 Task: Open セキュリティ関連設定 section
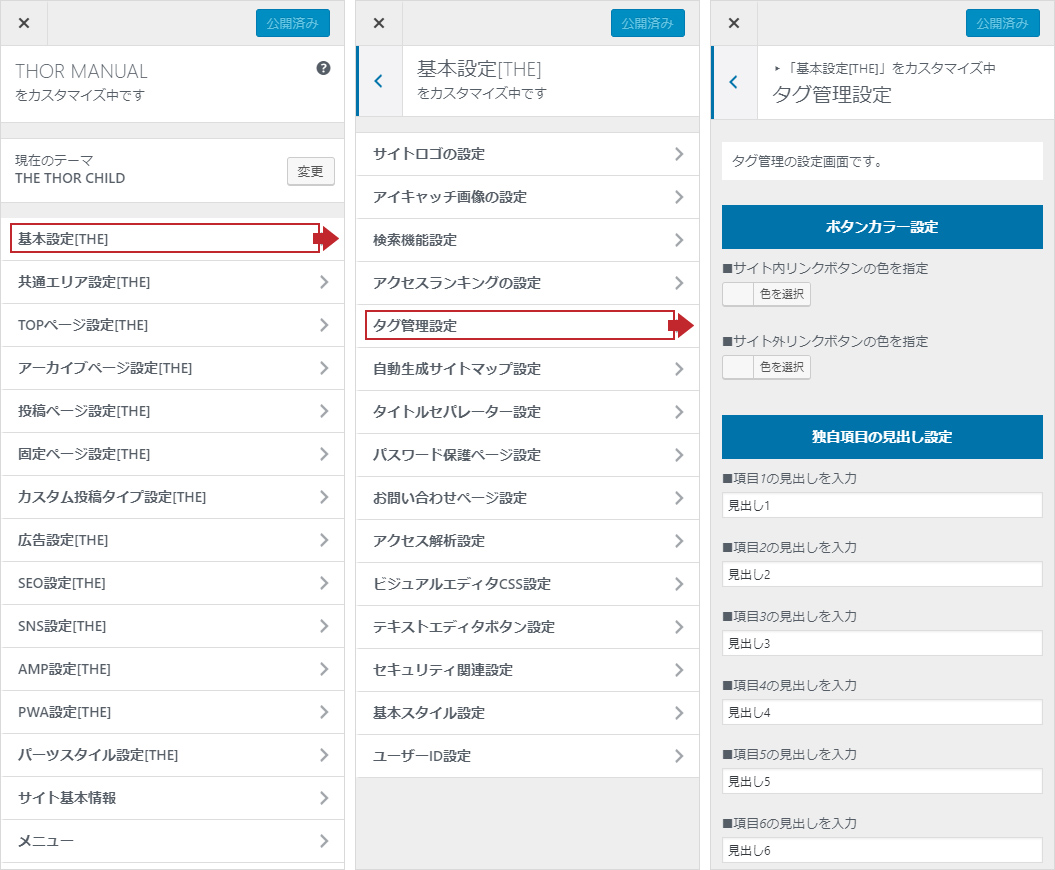point(527,670)
